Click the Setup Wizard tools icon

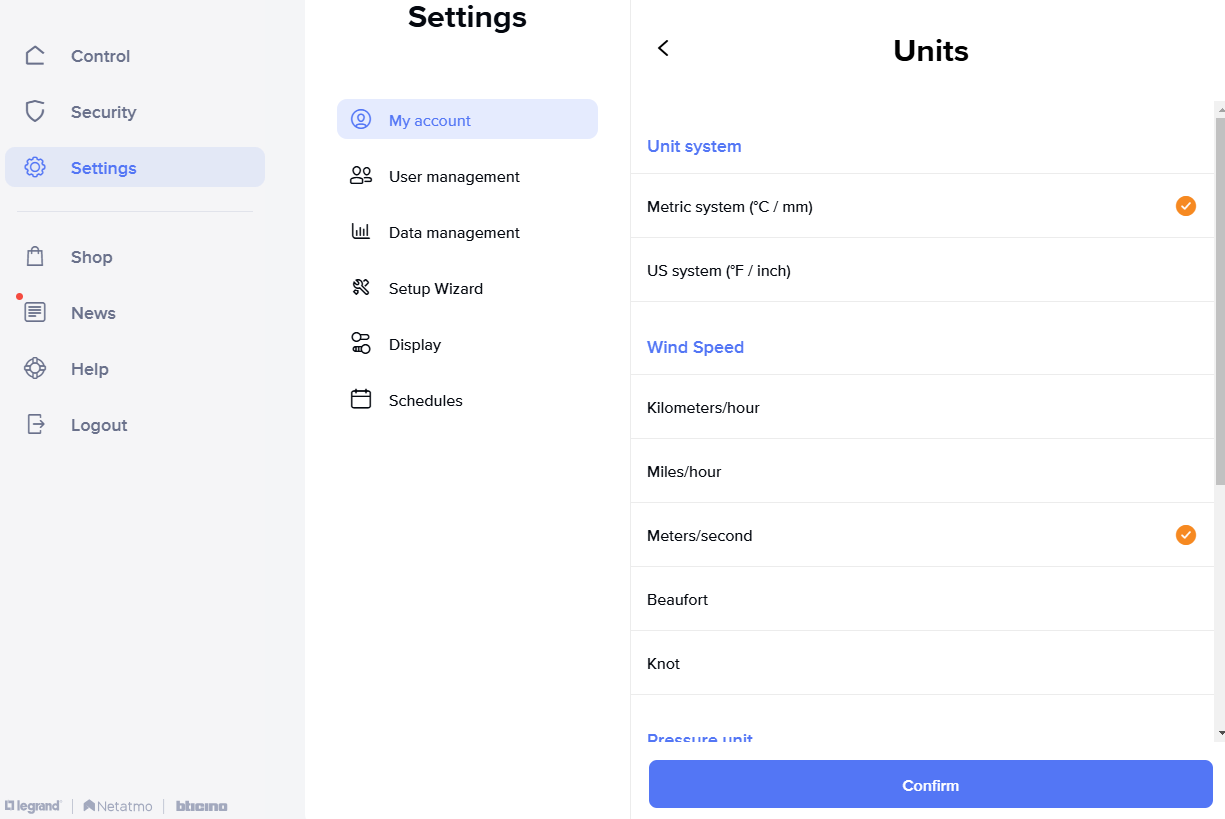tap(361, 288)
